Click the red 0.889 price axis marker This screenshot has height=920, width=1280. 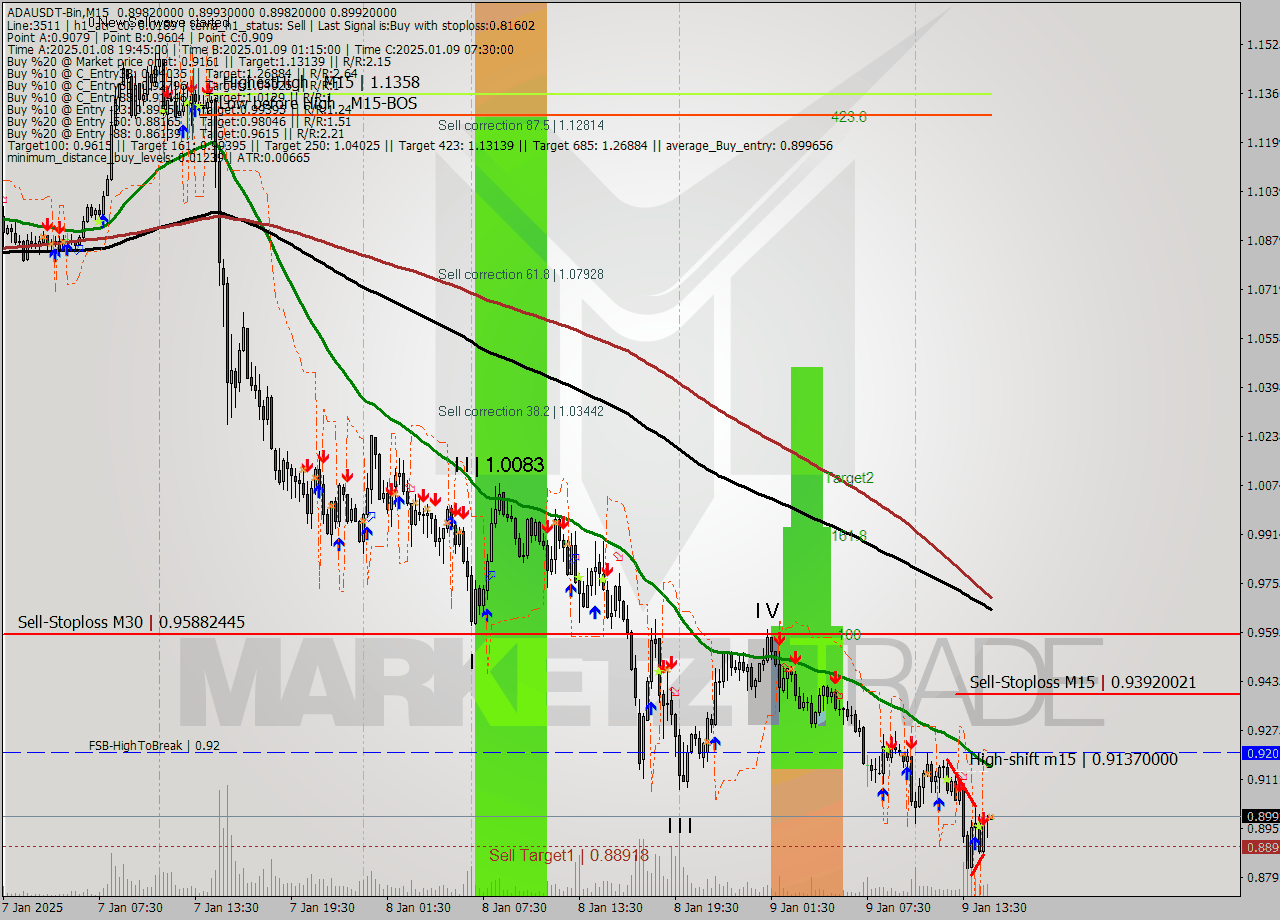(x=1260, y=847)
